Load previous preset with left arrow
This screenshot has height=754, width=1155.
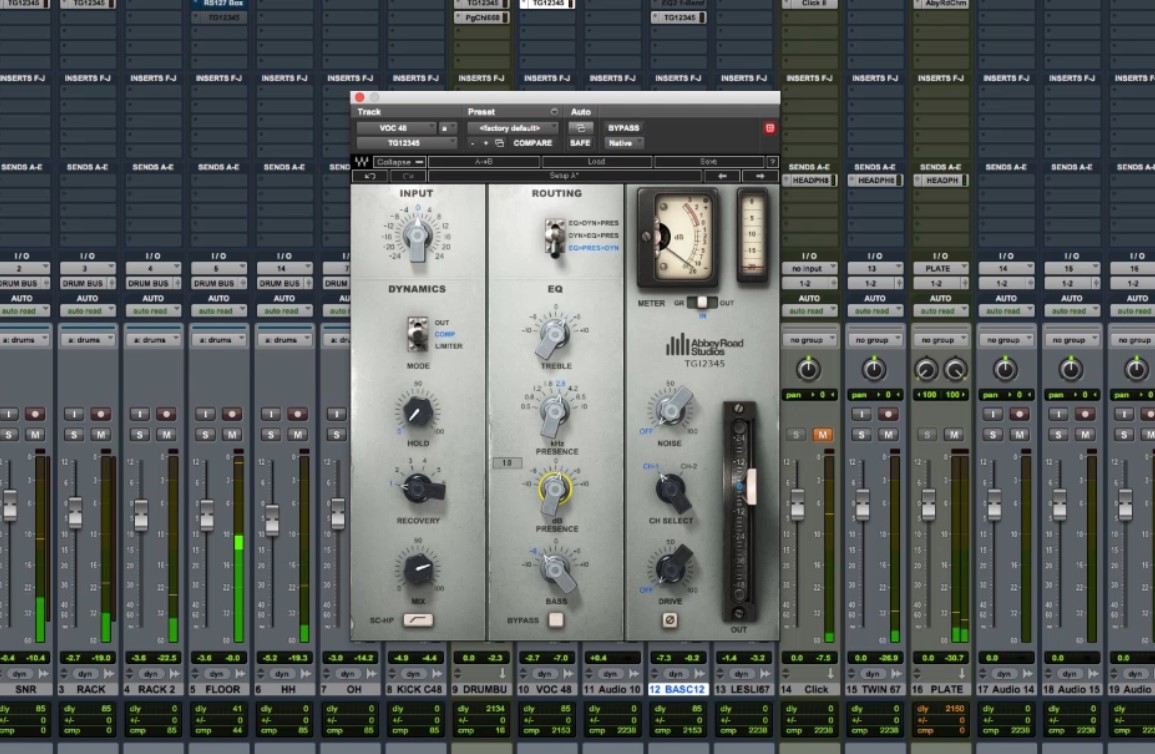tap(723, 176)
